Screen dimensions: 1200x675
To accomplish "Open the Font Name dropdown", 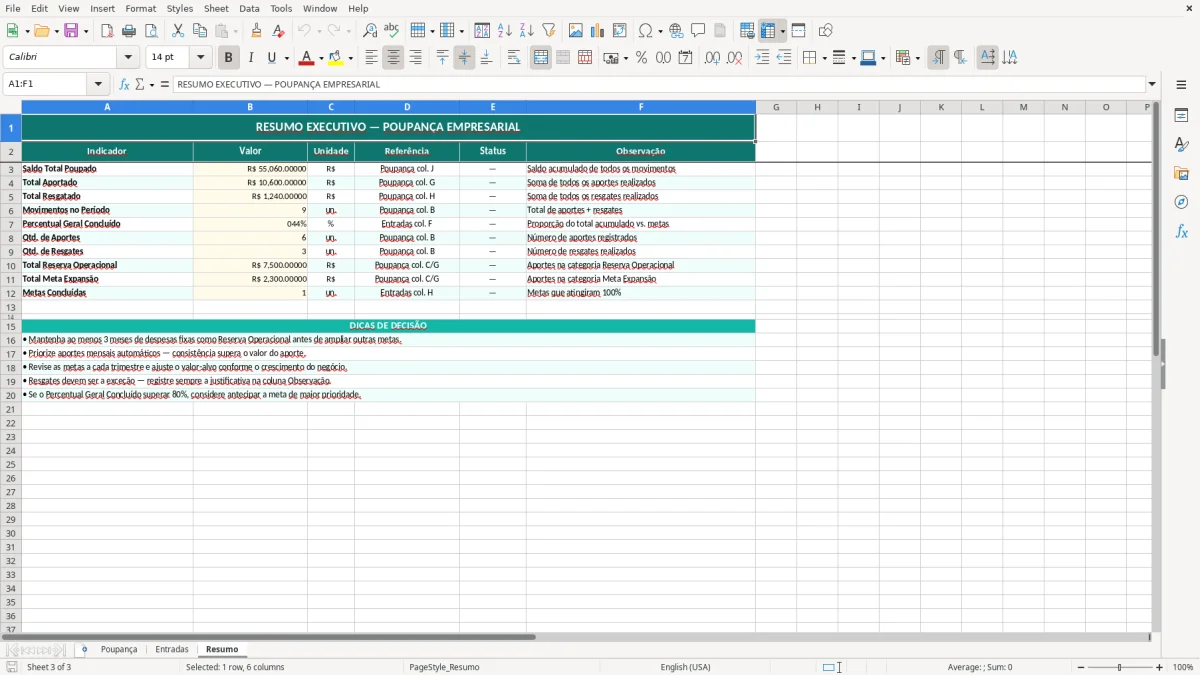I will [x=128, y=58].
